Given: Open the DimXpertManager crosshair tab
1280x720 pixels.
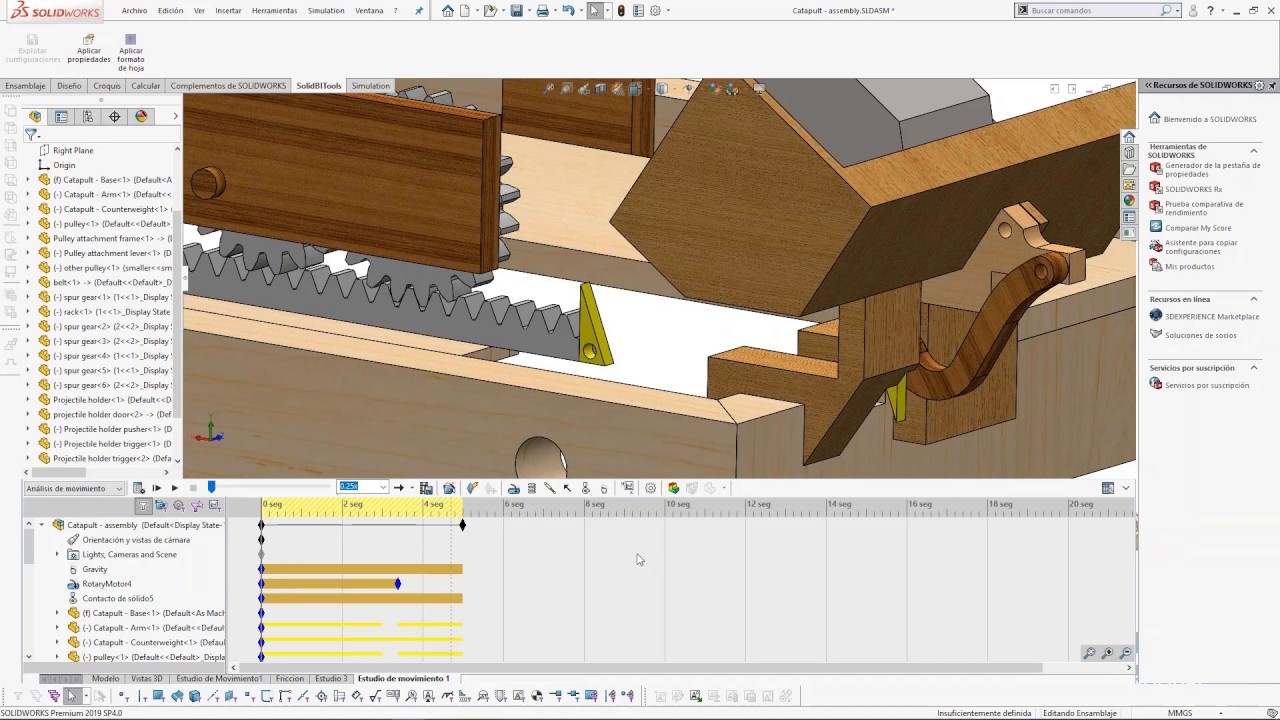Looking at the screenshot, I should 114,116.
